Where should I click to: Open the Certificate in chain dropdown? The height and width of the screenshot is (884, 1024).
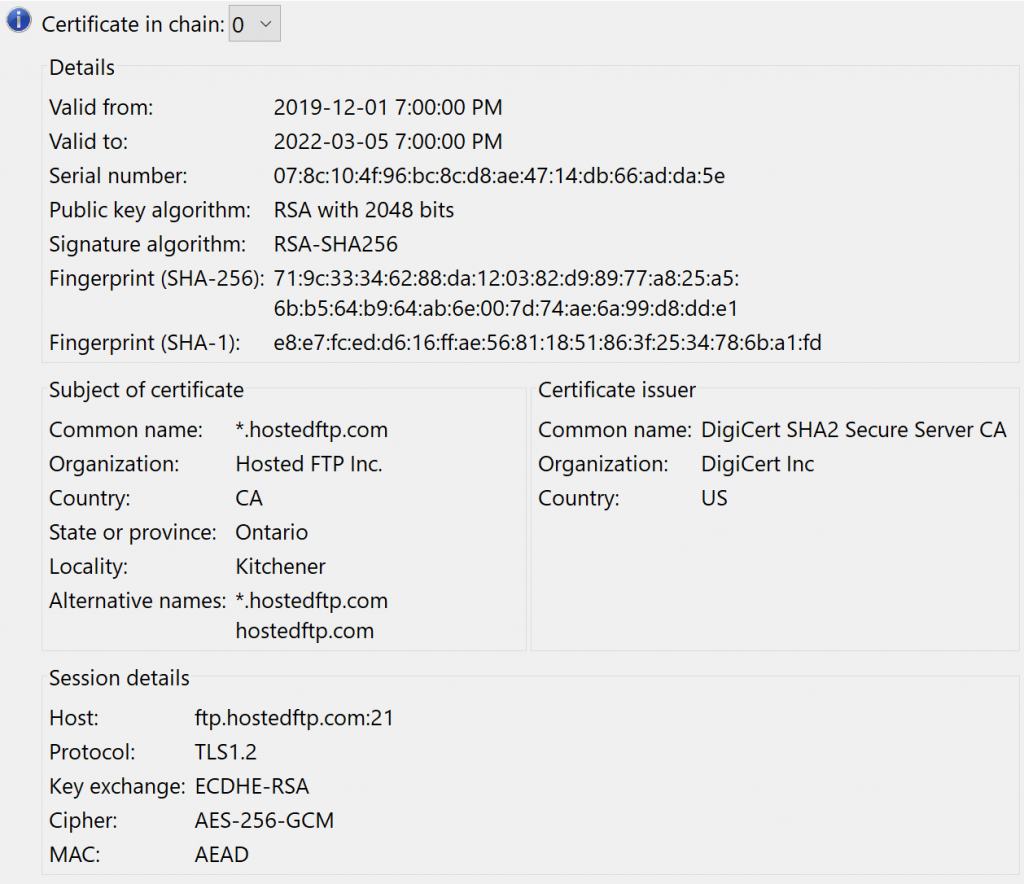pos(255,24)
